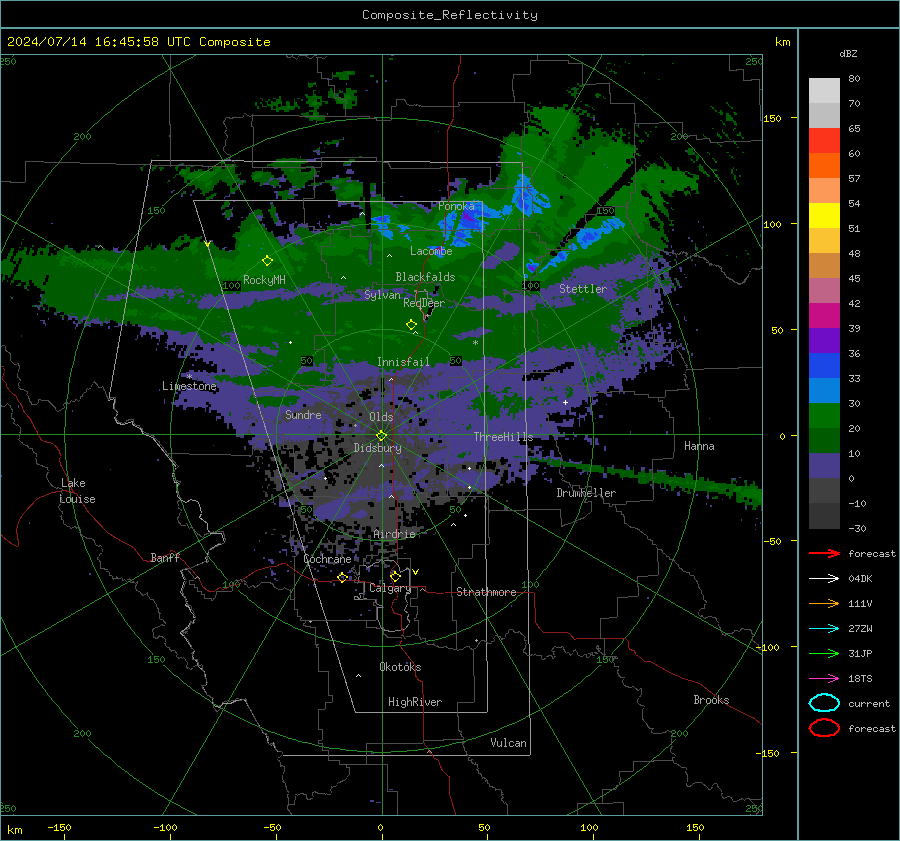Click the red forecast ellipse icon

click(824, 728)
